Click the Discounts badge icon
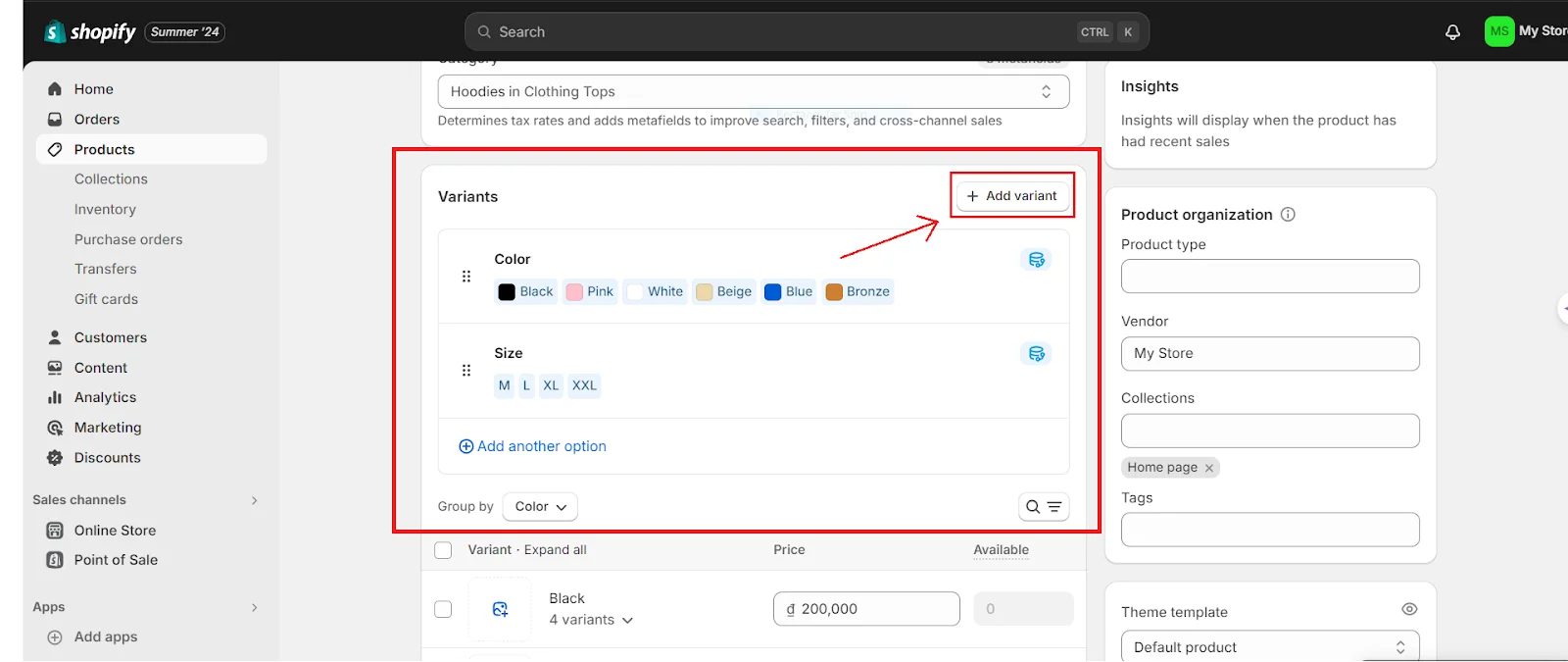Screen dimensions: 1568x662 tap(55, 457)
